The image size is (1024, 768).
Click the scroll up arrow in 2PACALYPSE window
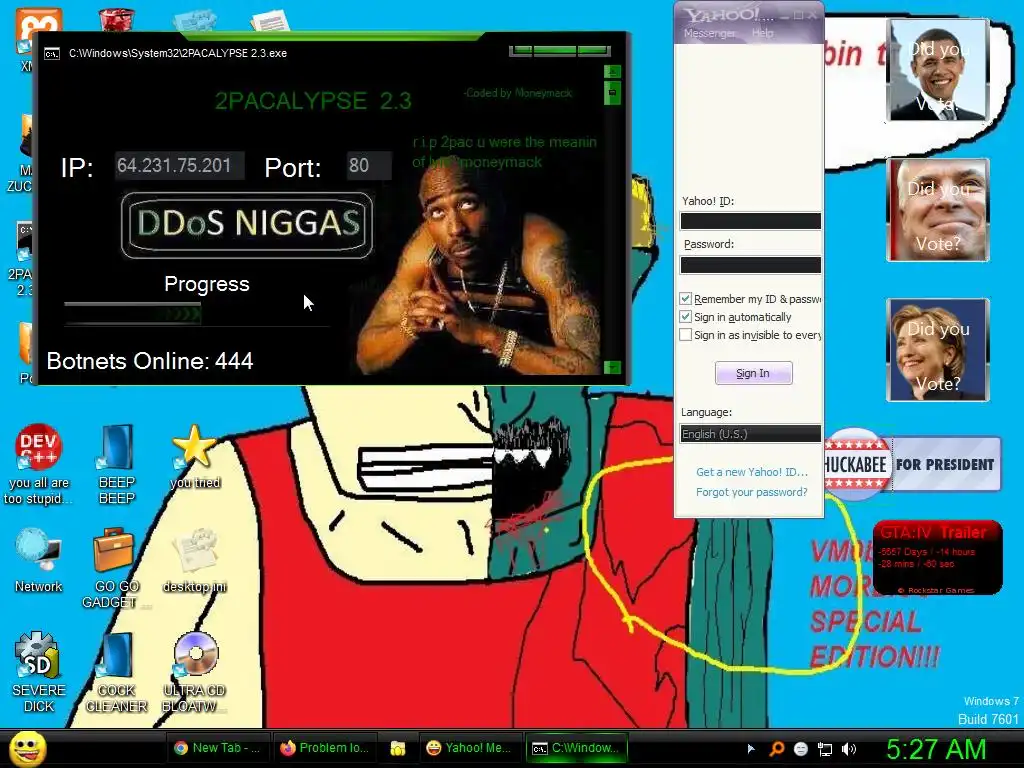[613, 71]
